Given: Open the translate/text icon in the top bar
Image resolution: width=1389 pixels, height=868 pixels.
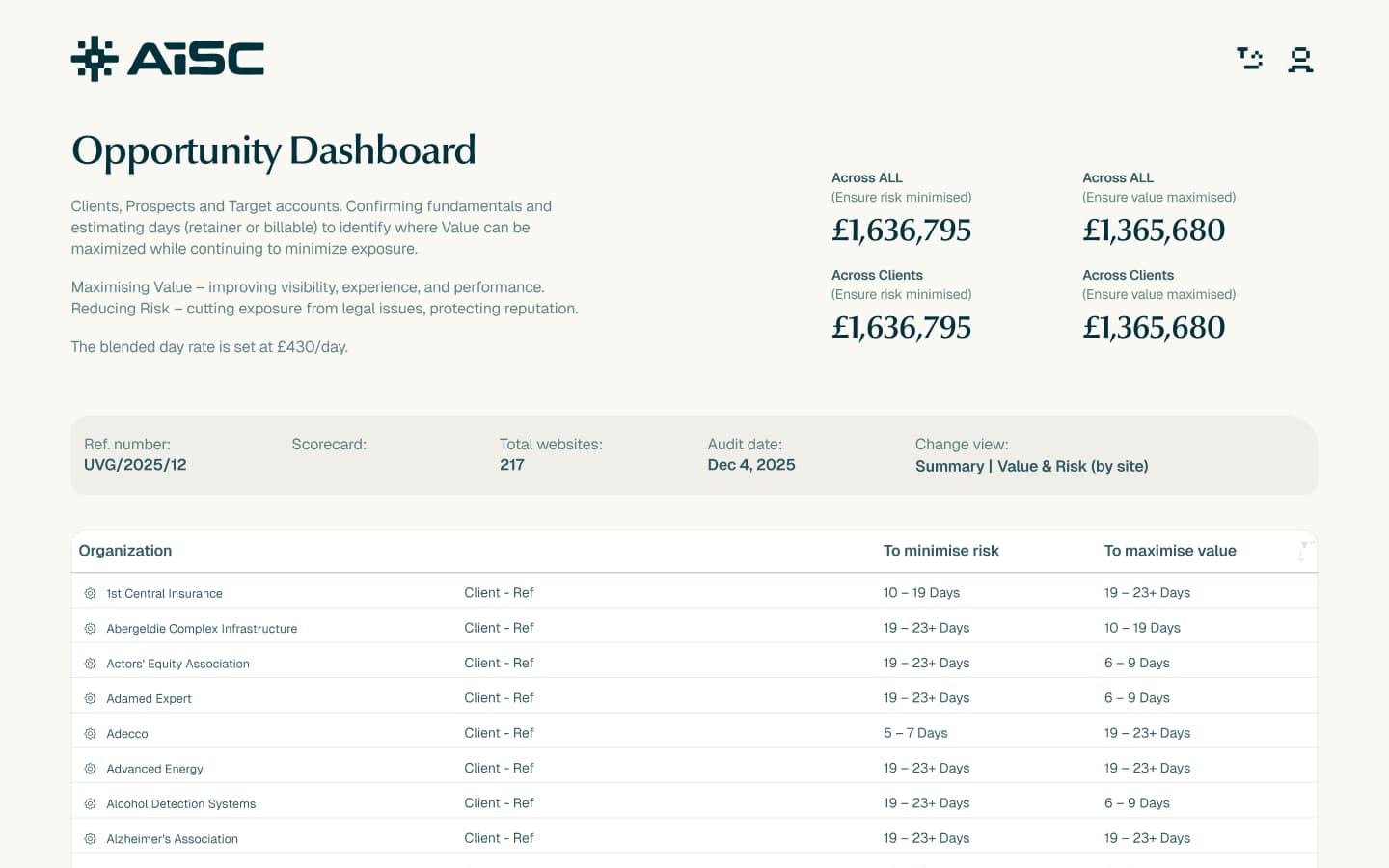Looking at the screenshot, I should click(1249, 58).
